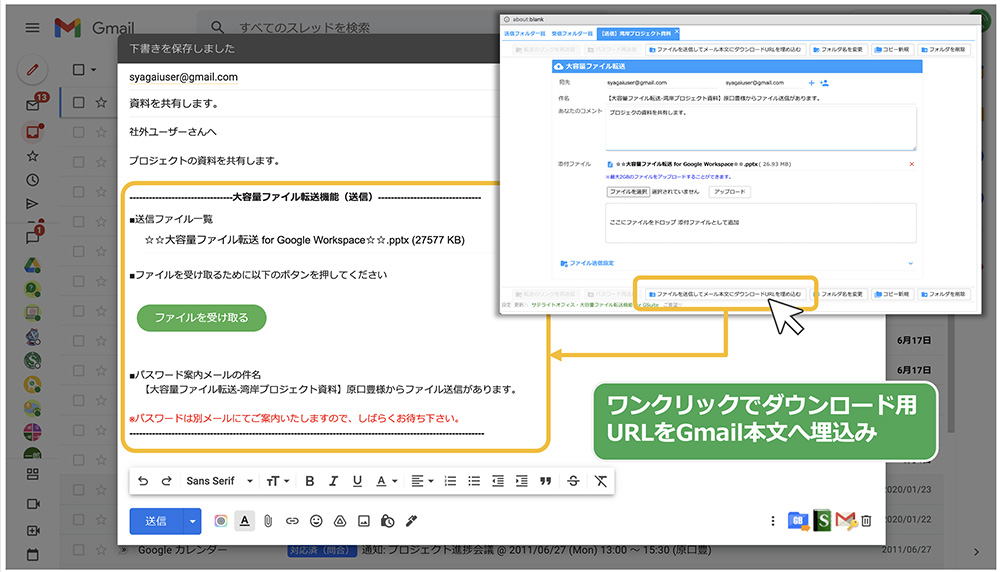The height and width of the screenshot is (572, 1000).
Task: Expand the ファイル送信設定 section chevron
Action: coord(911,263)
